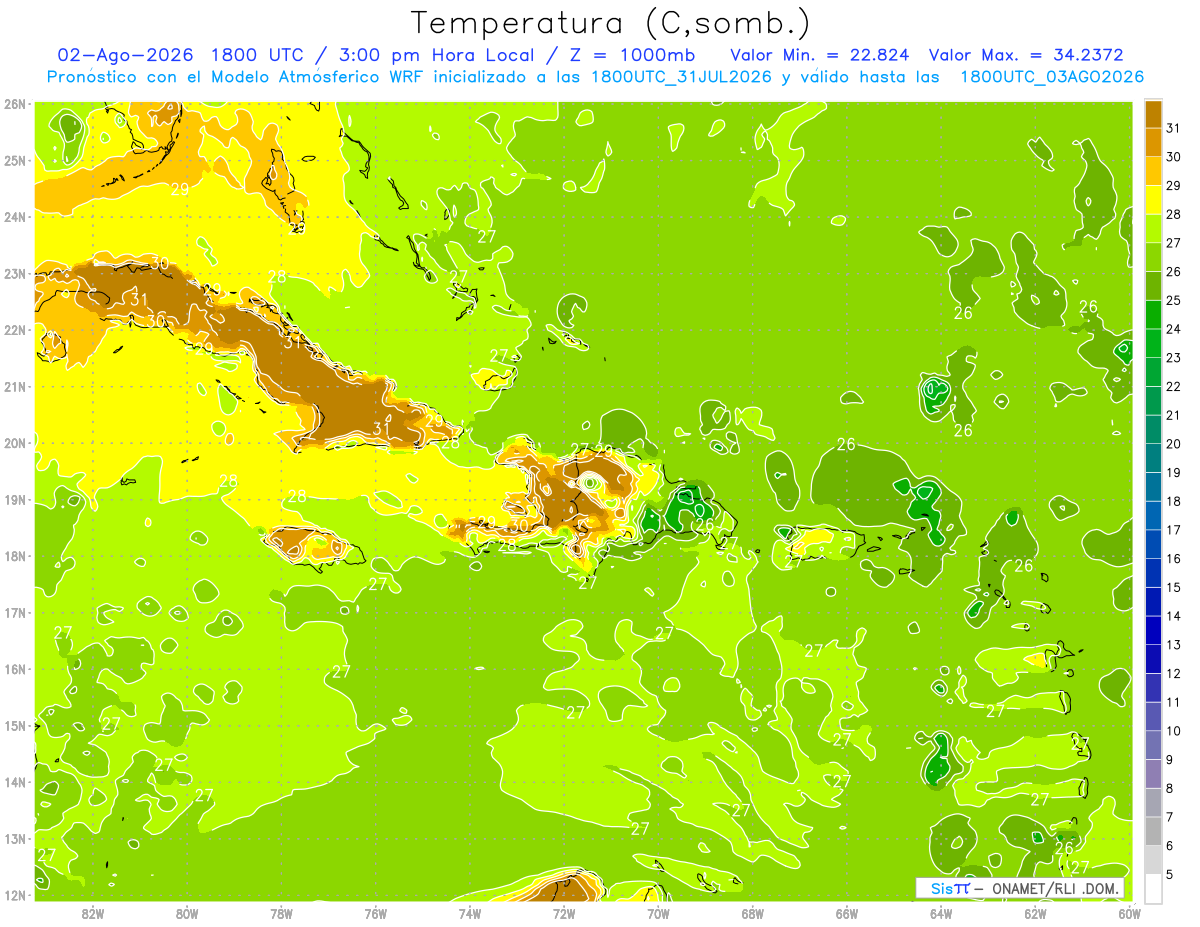Viewport: 1200px width, 927px height.
Task: Click the 15N latitude axis label
Action: (x=14, y=726)
